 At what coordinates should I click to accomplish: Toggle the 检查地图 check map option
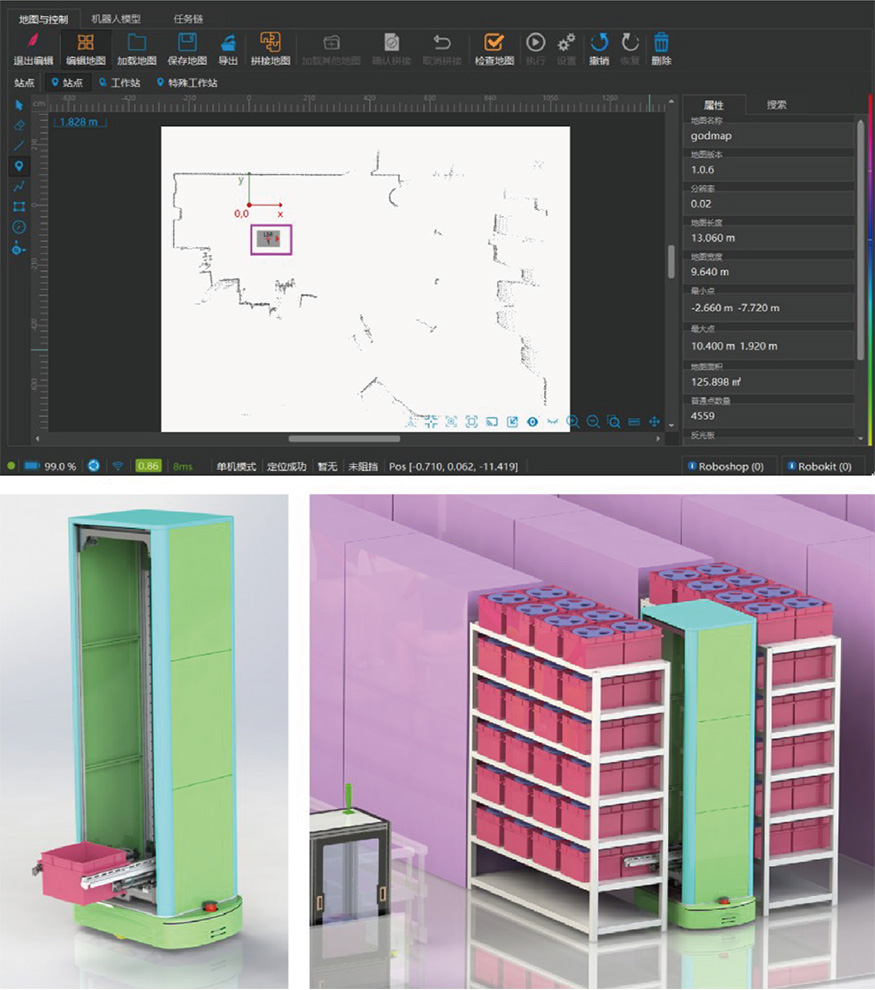[493, 43]
